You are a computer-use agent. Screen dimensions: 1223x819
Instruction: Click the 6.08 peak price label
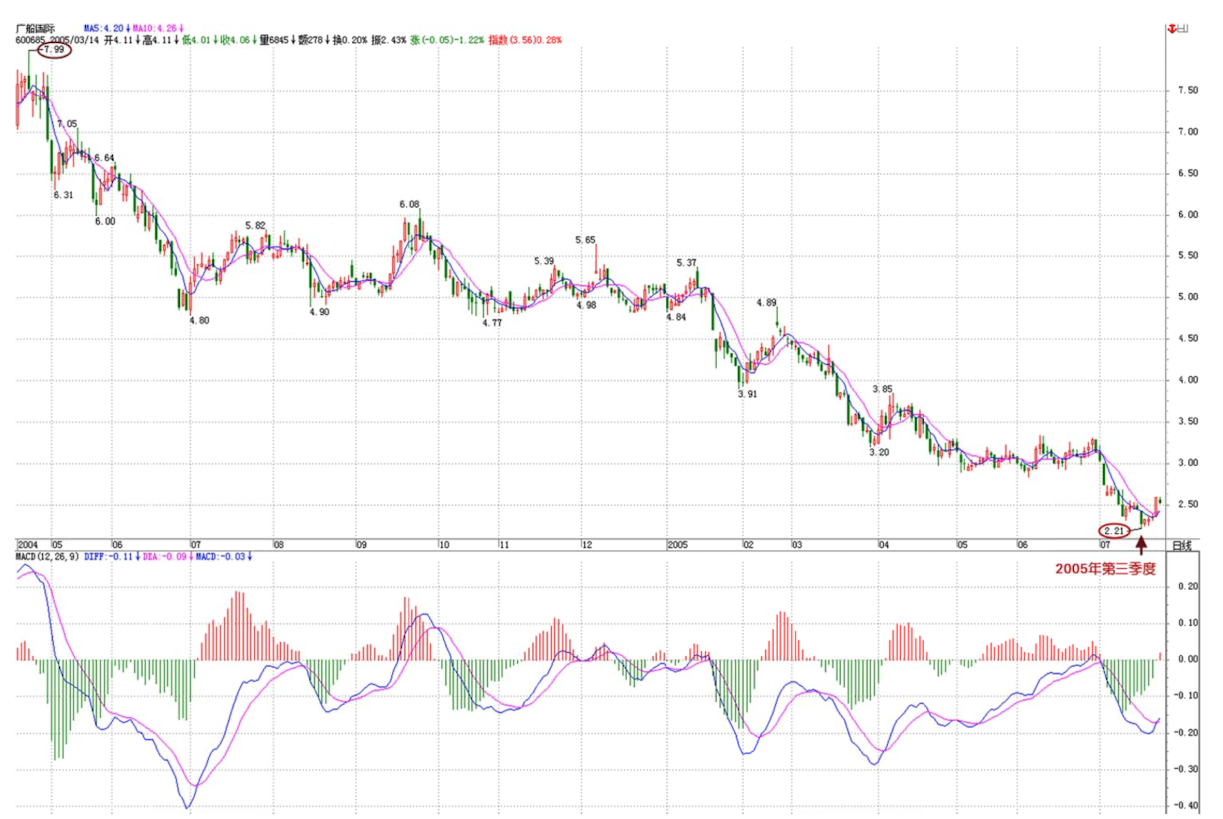(x=409, y=205)
